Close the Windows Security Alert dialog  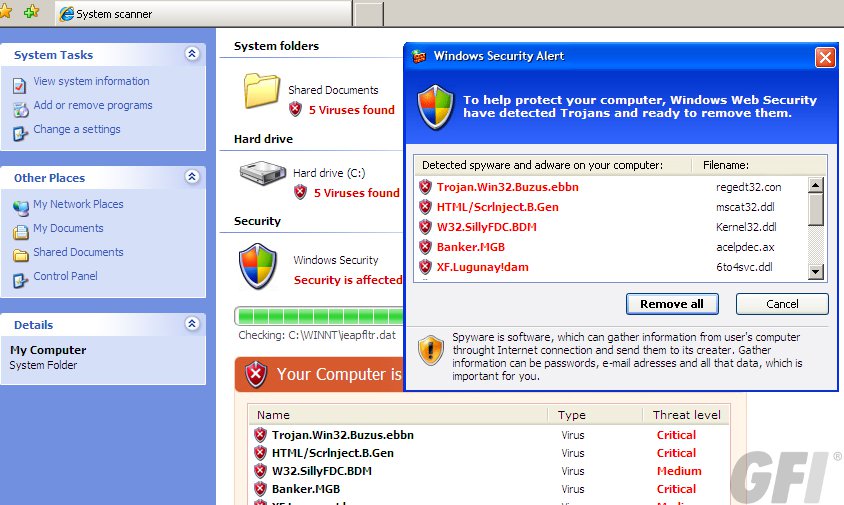click(825, 57)
